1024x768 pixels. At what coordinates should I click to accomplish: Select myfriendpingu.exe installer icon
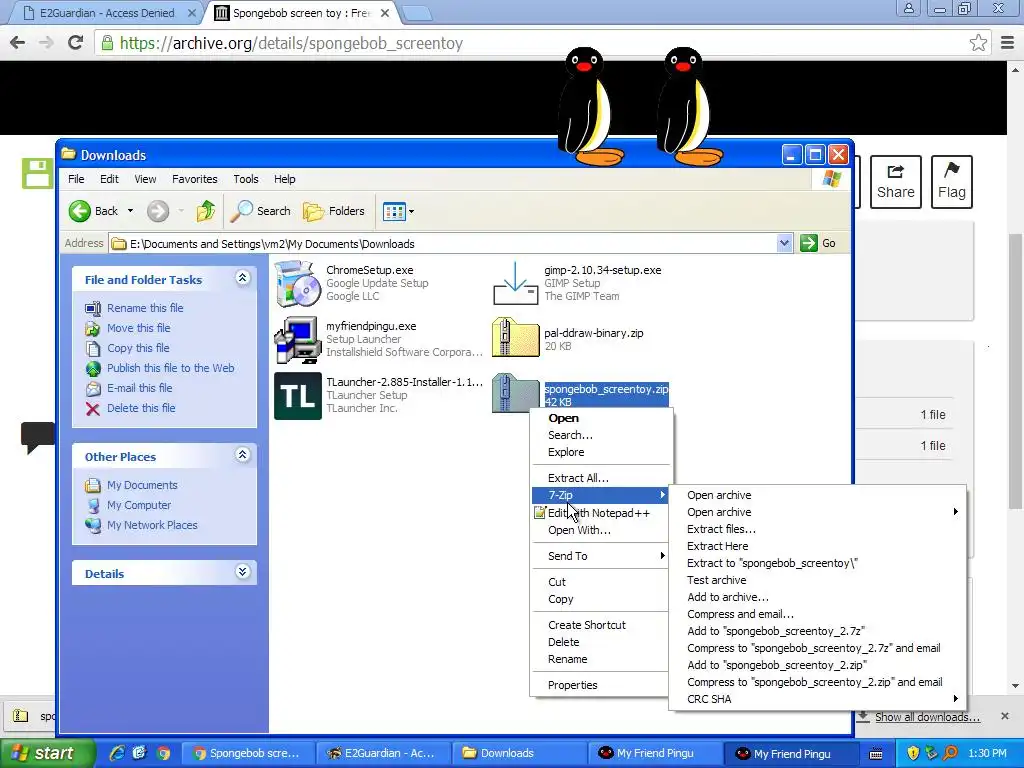point(298,340)
